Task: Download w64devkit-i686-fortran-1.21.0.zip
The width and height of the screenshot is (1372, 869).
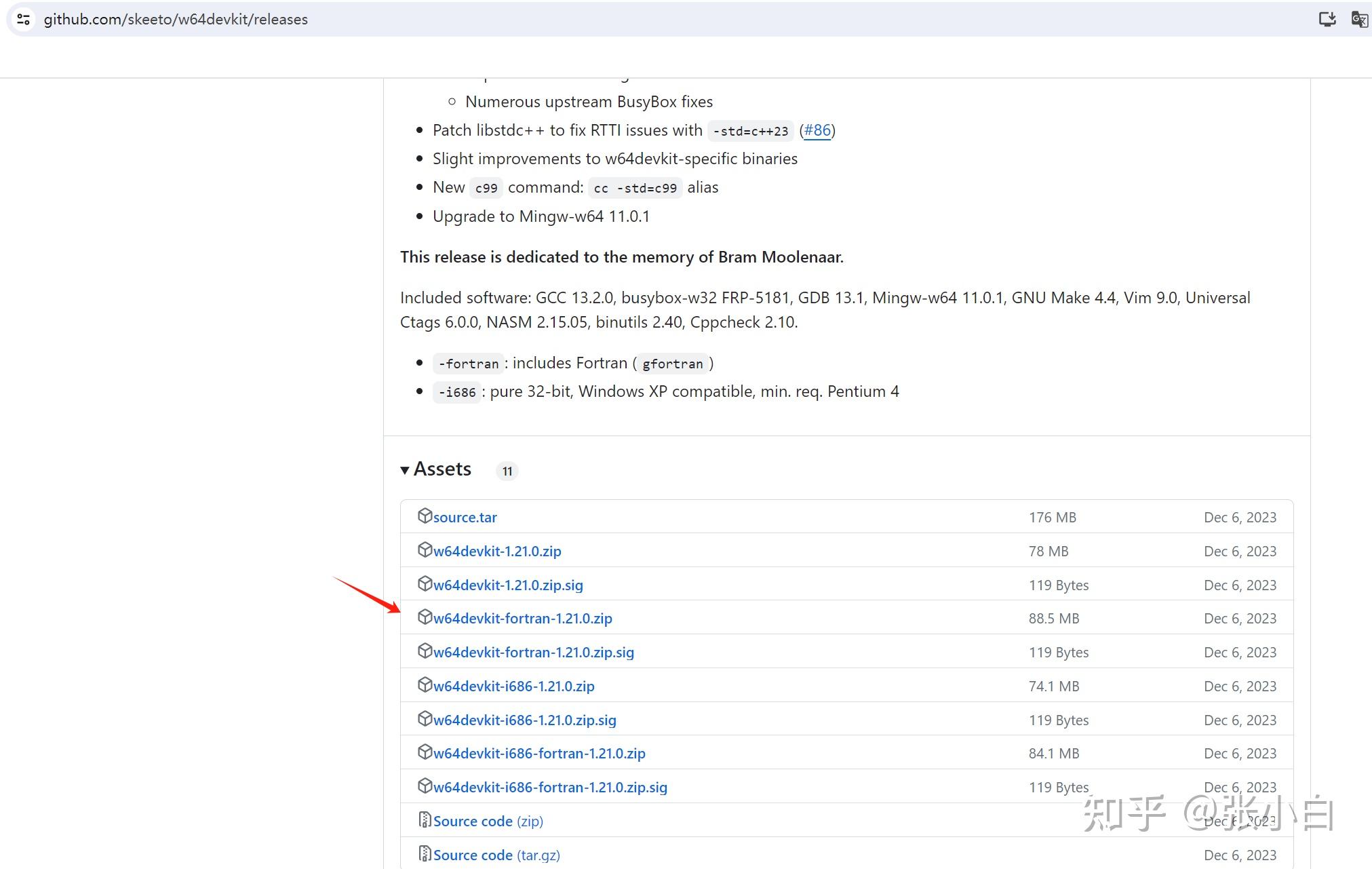Action: point(539,754)
